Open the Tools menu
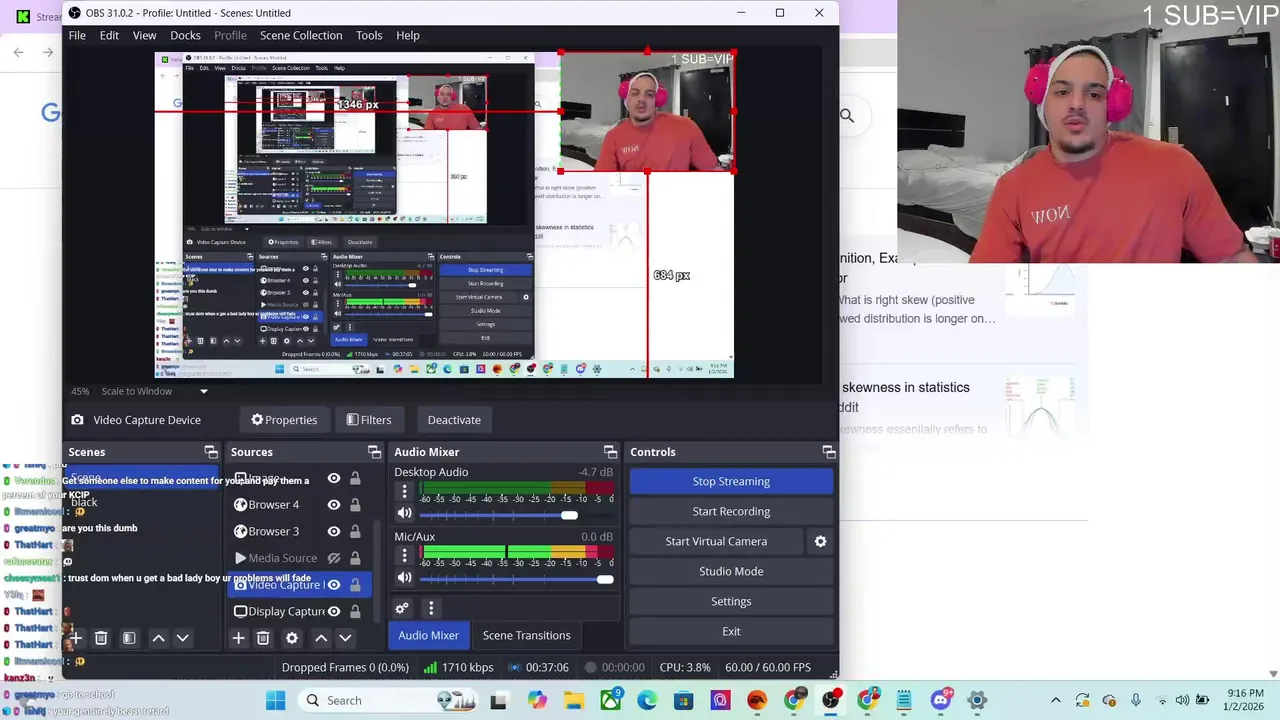This screenshot has width=1280, height=720. pos(369,35)
